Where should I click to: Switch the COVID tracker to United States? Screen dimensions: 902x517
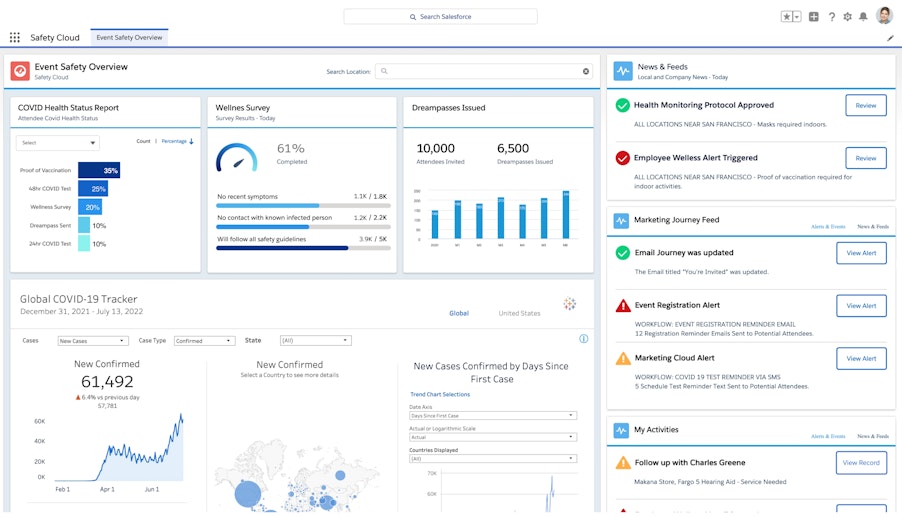519,313
